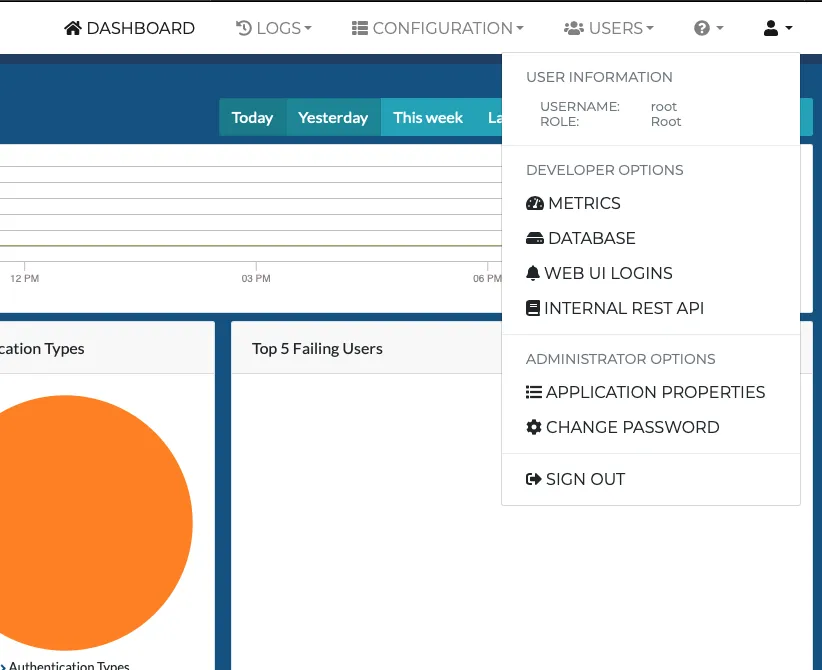
Task: Expand the CONFIGURATION dropdown
Action: tap(437, 28)
